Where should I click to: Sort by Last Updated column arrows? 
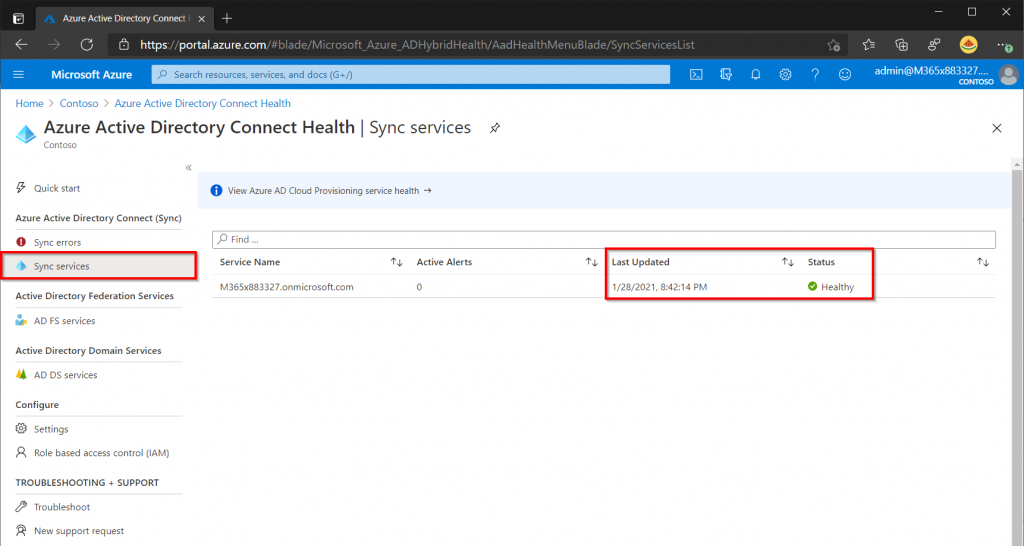(788, 262)
